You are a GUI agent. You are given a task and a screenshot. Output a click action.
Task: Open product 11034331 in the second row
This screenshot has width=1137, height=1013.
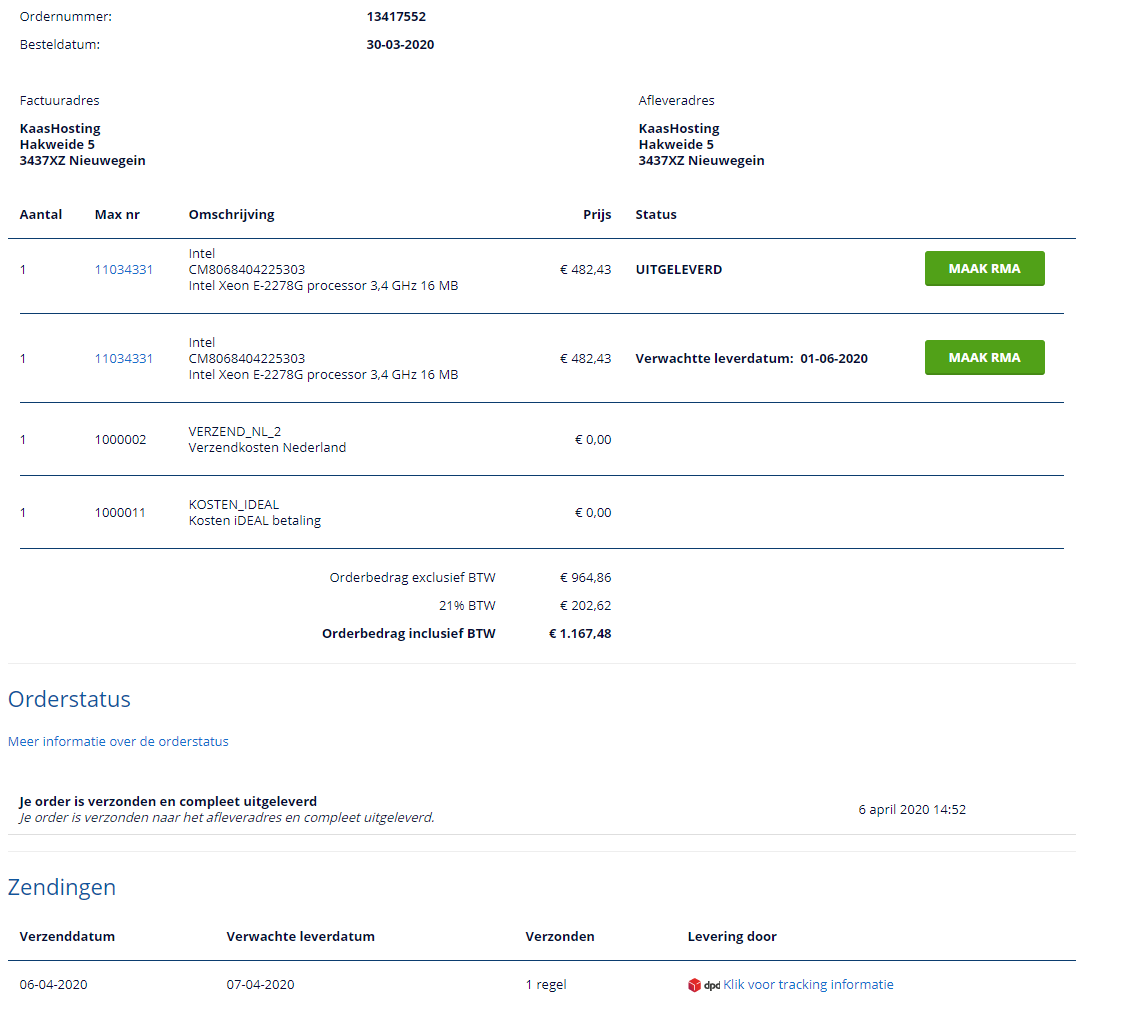(124, 358)
